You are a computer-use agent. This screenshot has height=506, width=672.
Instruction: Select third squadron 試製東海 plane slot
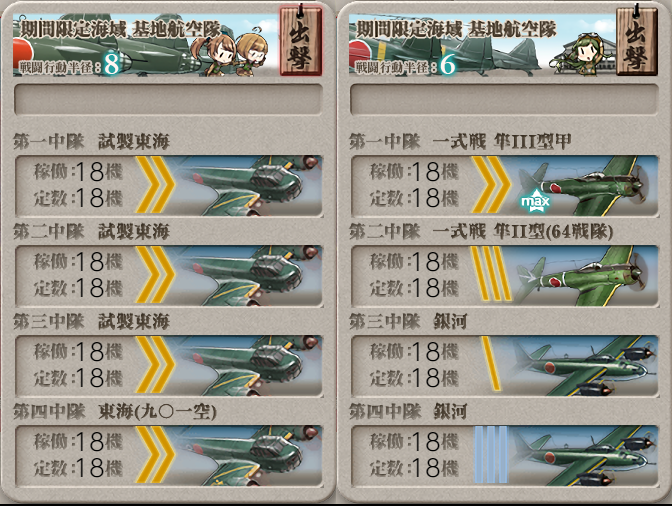pyautogui.click(x=169, y=365)
